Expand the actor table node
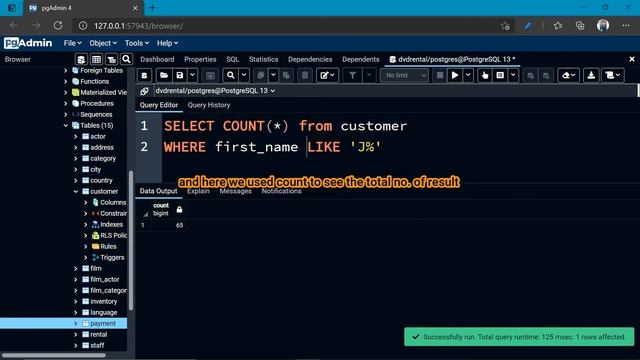Viewport: 640px width, 360px height. (76, 136)
